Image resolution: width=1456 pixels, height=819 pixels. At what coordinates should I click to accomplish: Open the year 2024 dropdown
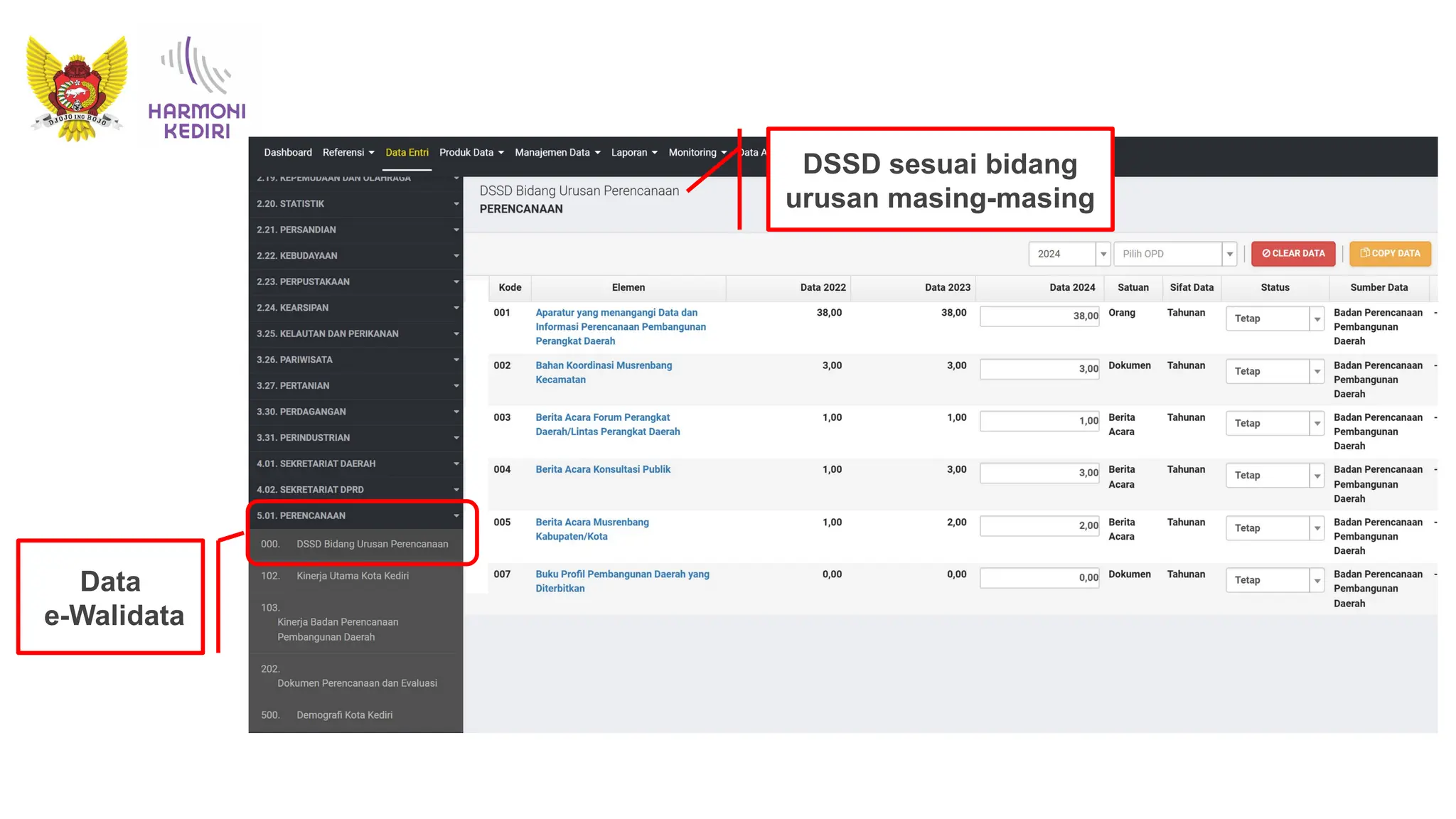click(1069, 254)
